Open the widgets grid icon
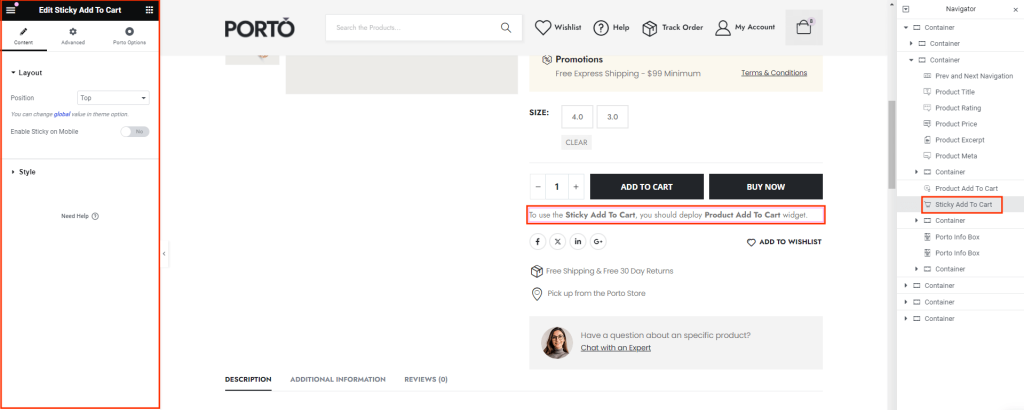The height and width of the screenshot is (410, 1024). click(149, 9)
